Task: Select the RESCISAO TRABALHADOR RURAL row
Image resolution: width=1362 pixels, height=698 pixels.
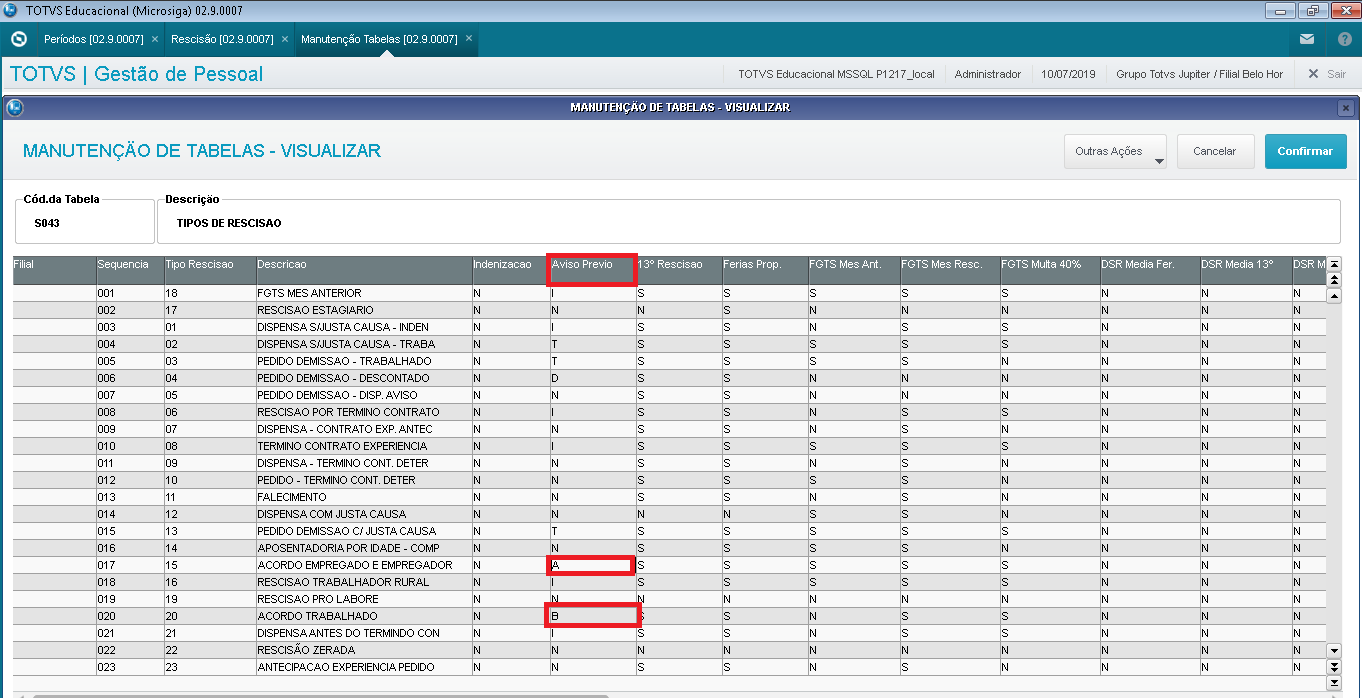Action: (669, 582)
